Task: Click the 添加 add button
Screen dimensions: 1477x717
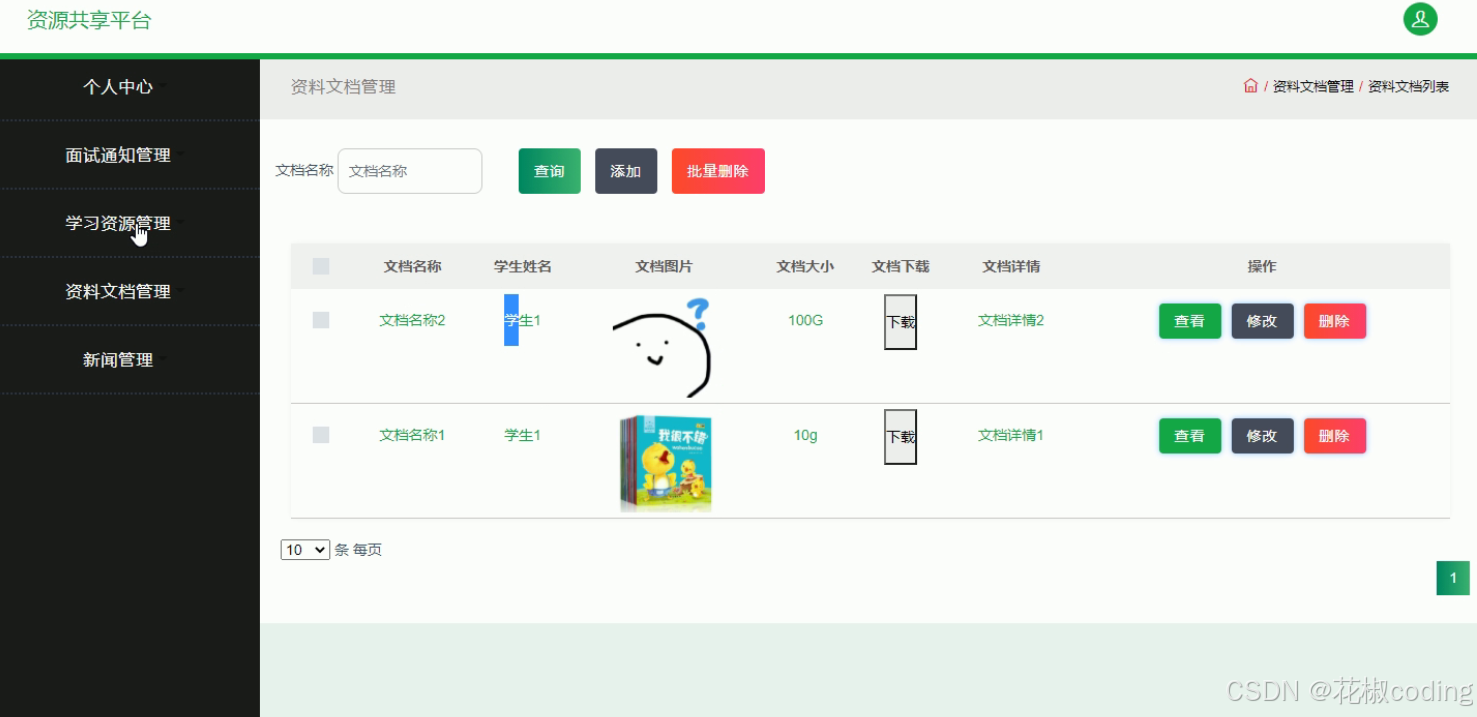Action: coord(626,171)
